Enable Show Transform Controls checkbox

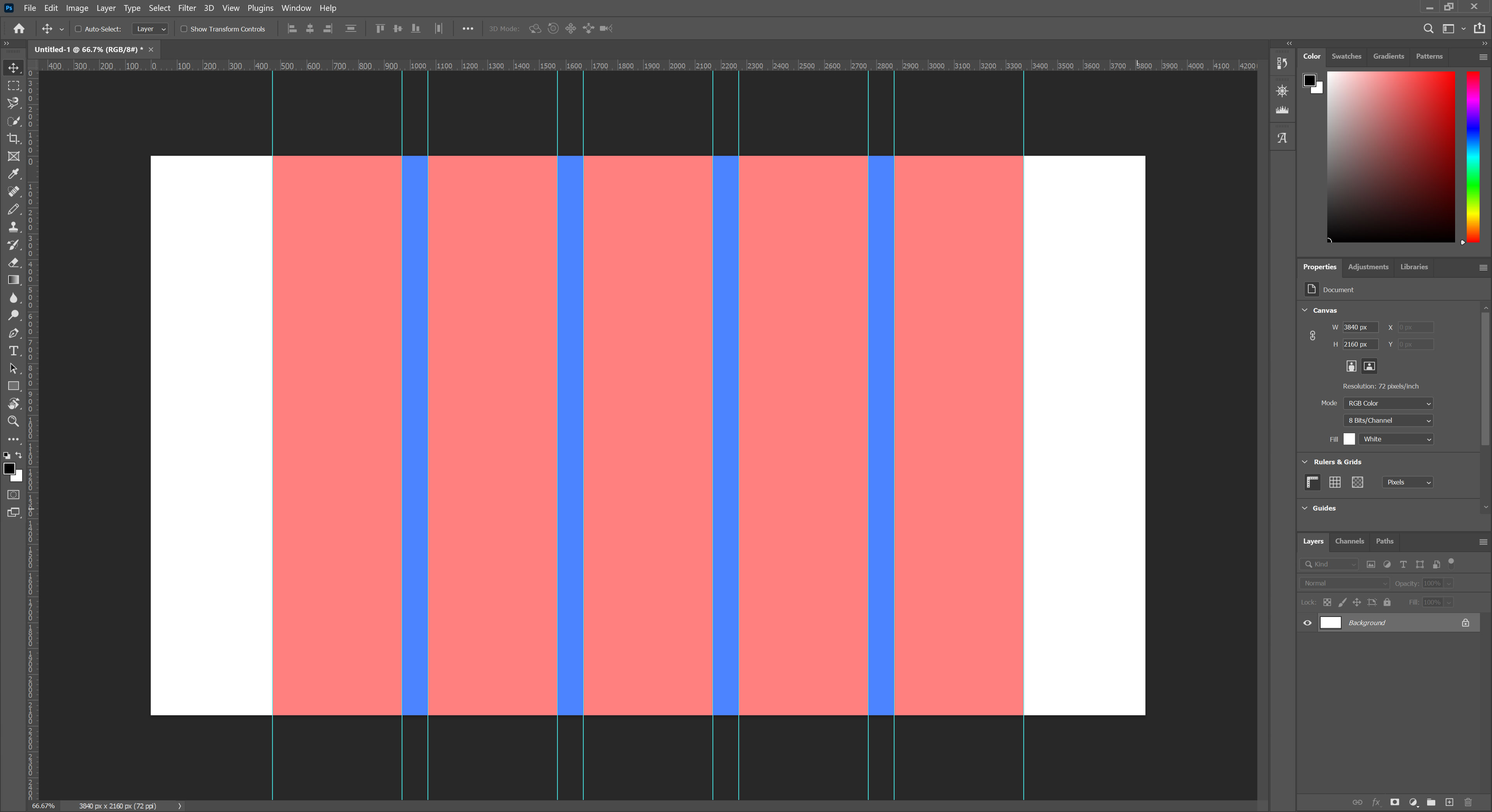point(184,29)
